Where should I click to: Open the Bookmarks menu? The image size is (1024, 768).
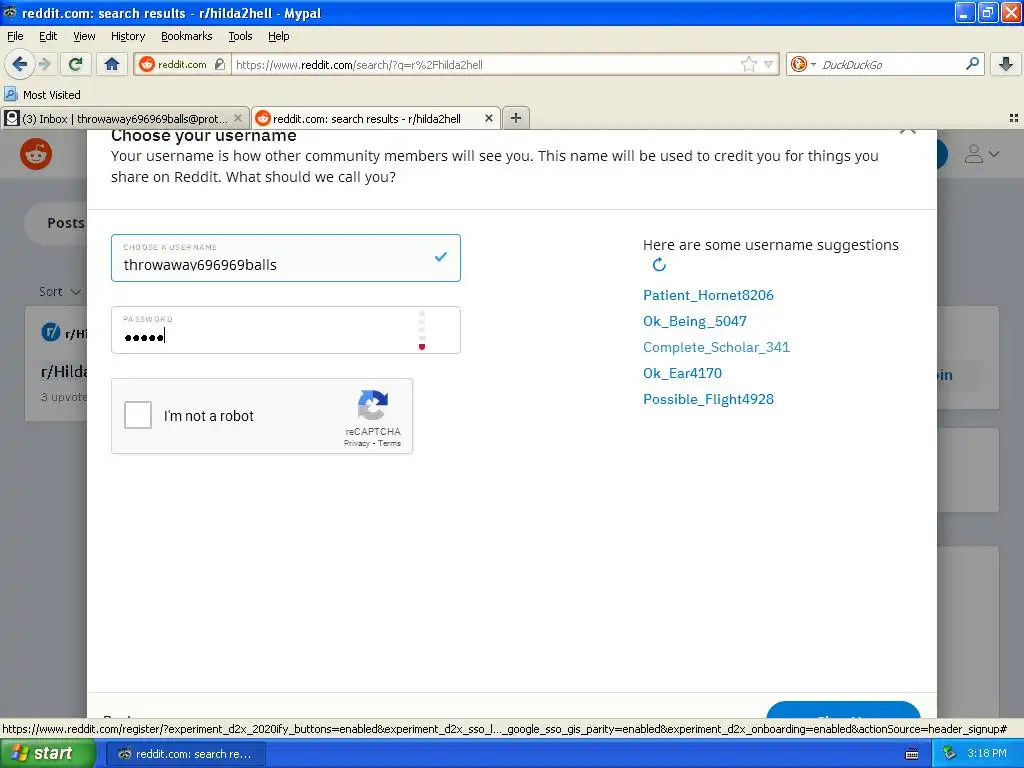click(186, 36)
